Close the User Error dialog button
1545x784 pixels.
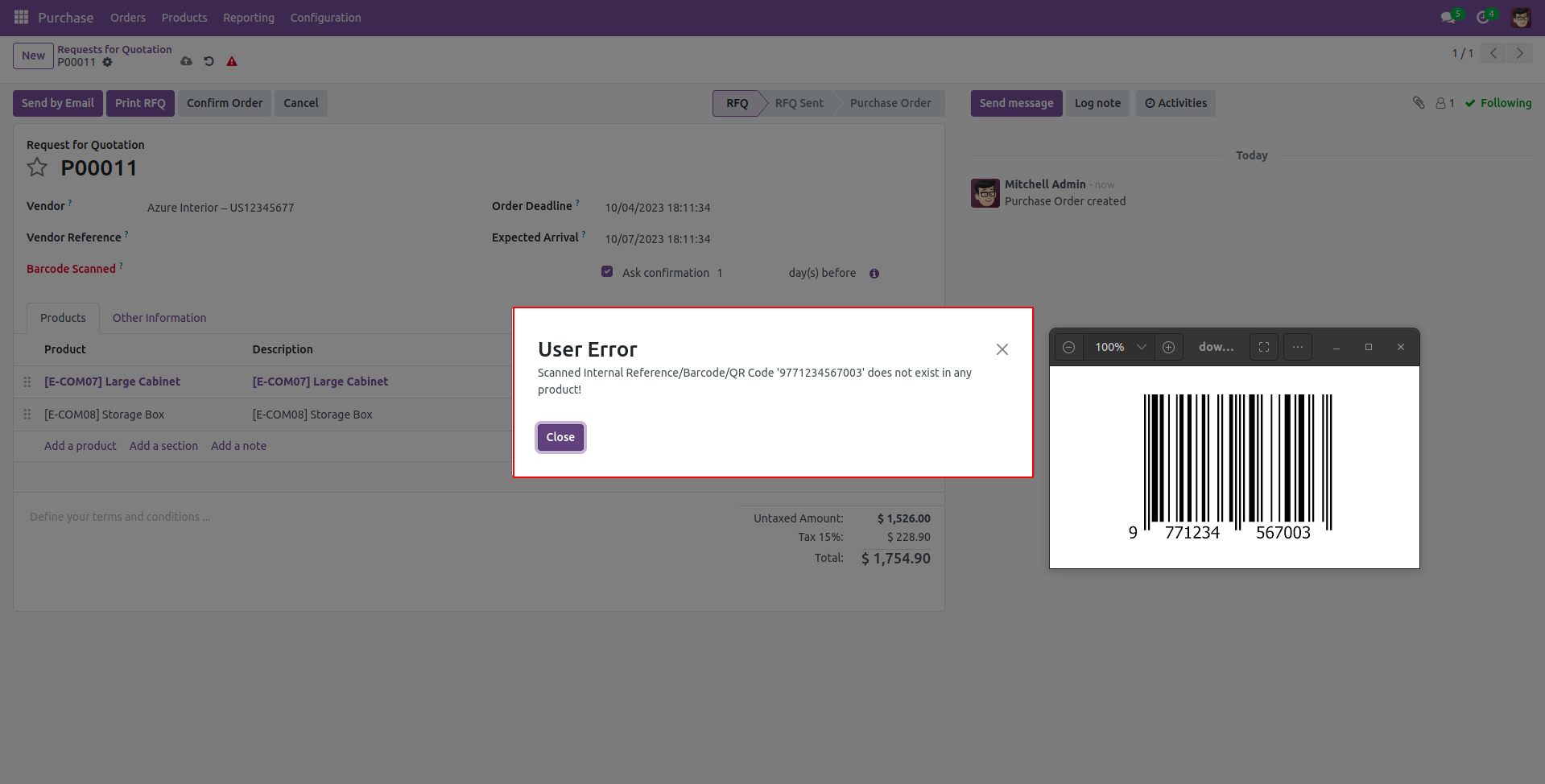(x=560, y=437)
